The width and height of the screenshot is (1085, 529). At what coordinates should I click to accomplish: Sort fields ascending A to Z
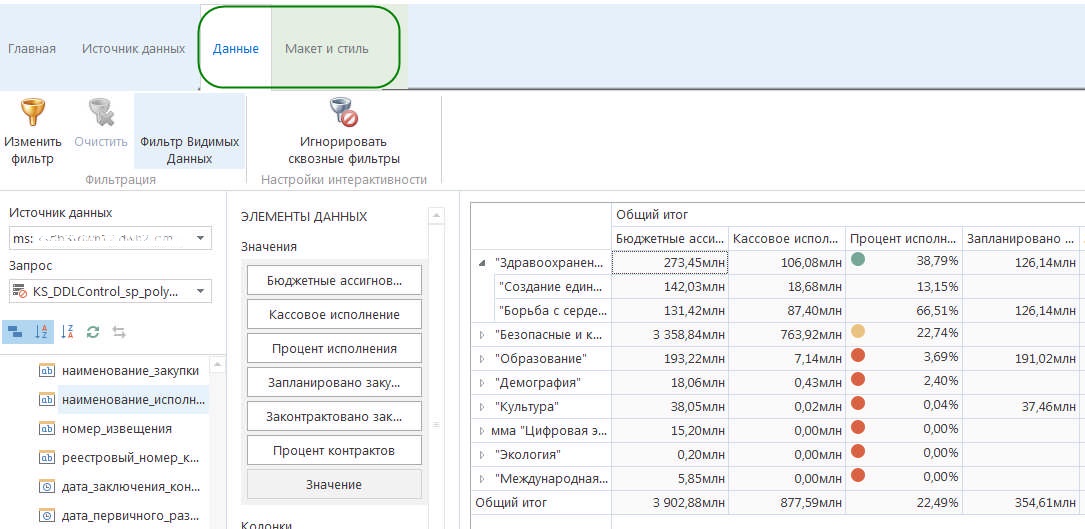(x=42, y=331)
